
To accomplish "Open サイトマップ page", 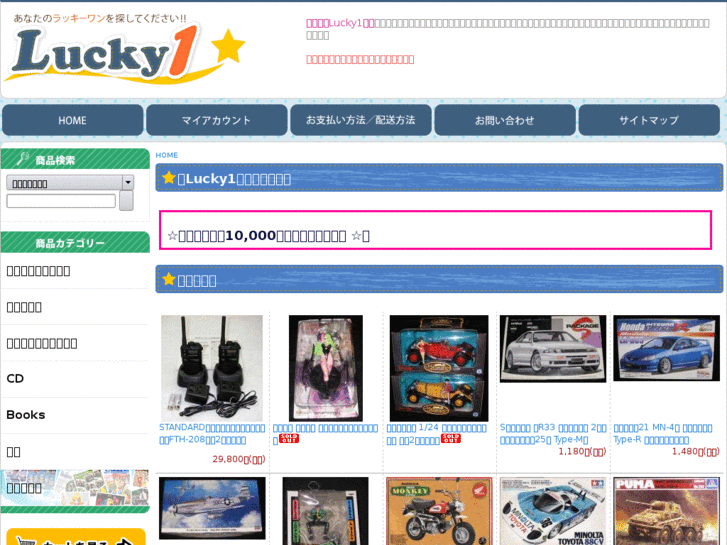I will [649, 120].
